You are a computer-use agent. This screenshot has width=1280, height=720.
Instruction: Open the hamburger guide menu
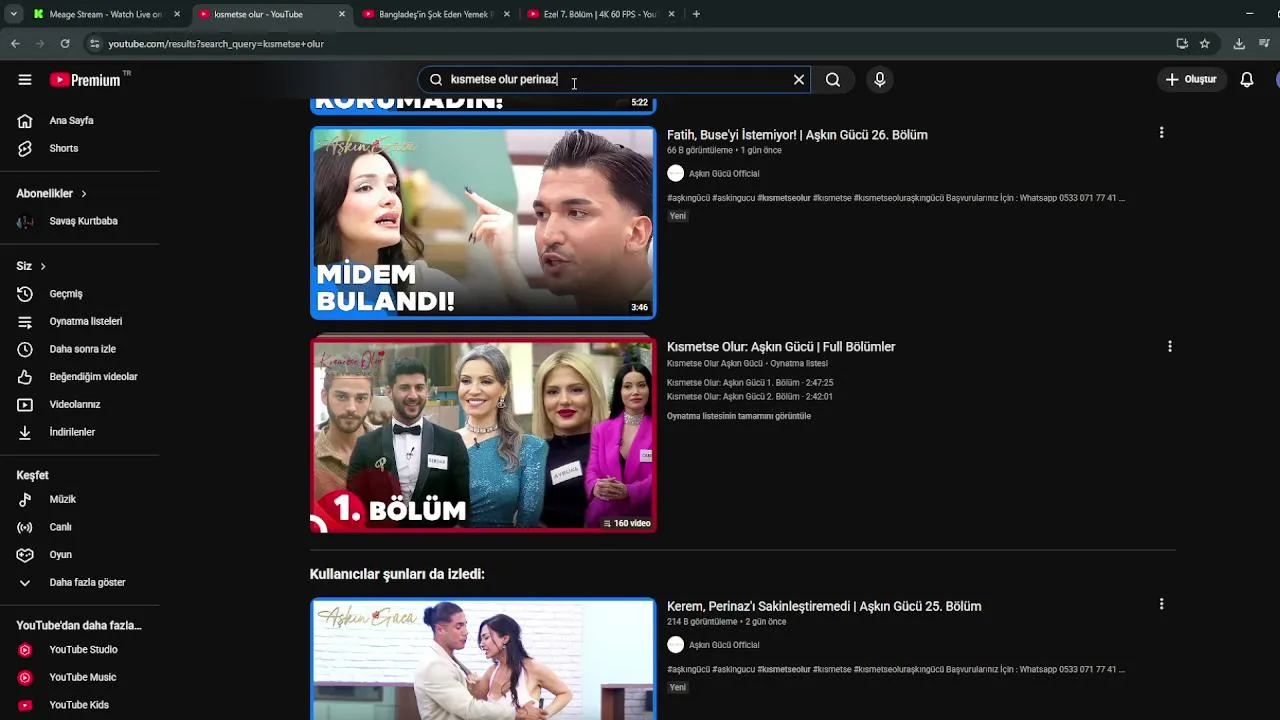pos(25,80)
